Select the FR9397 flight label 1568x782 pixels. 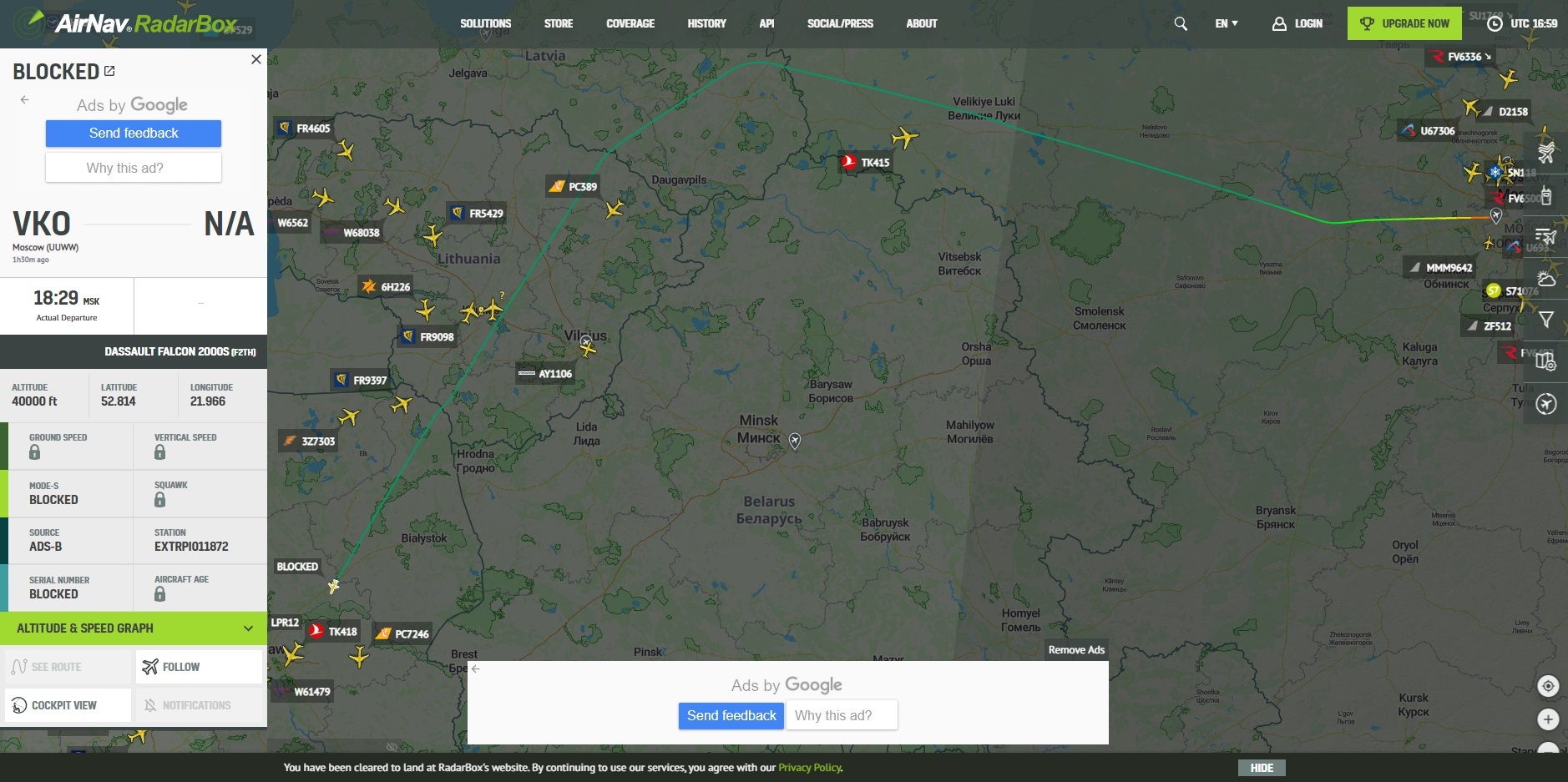pos(362,380)
